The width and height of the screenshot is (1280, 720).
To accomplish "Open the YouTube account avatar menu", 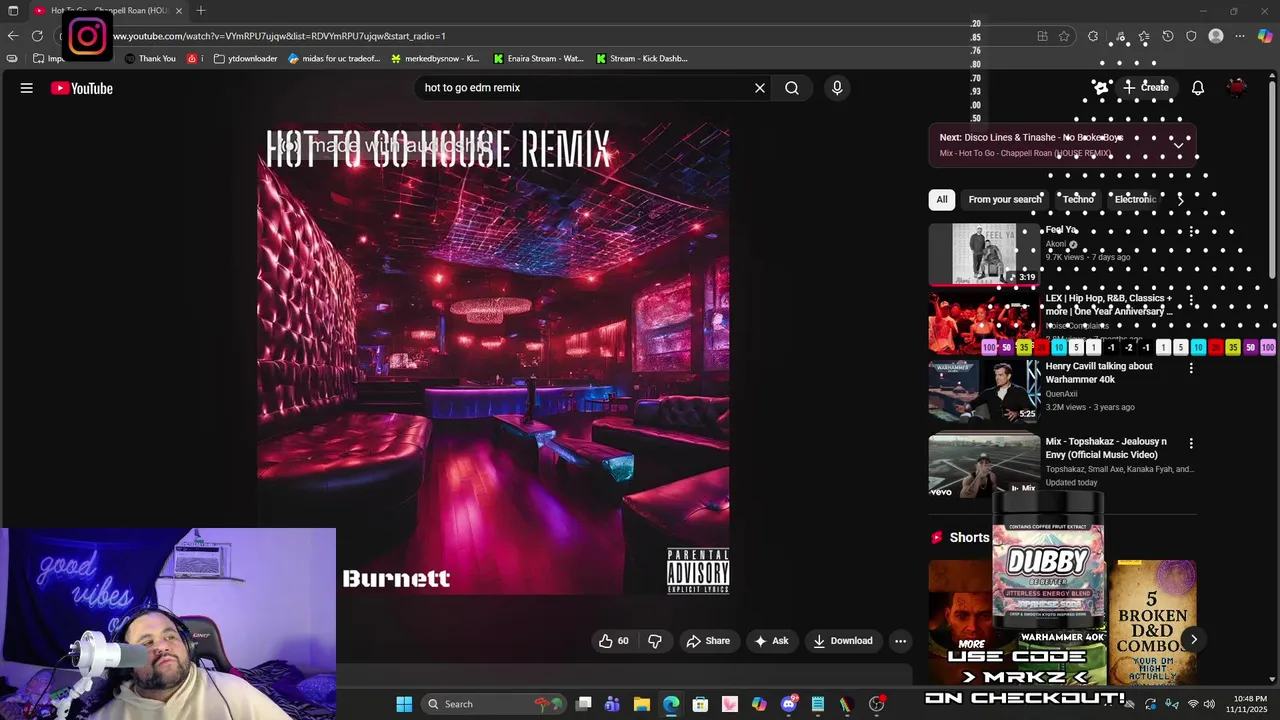I will 1237,88.
